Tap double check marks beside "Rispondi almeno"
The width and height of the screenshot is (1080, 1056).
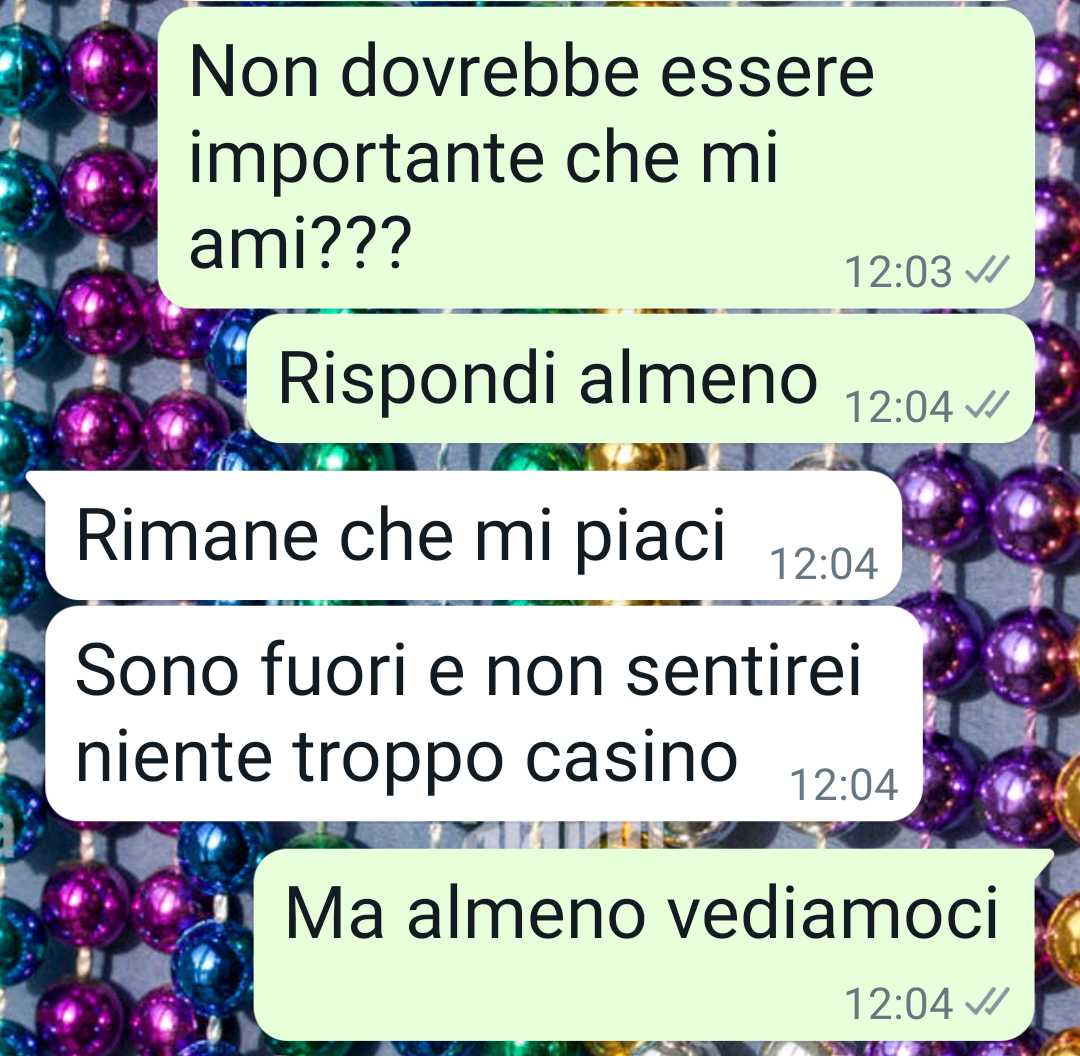(987, 406)
